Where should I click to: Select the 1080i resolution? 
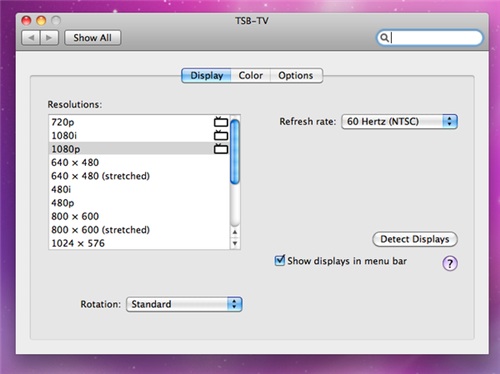point(139,135)
